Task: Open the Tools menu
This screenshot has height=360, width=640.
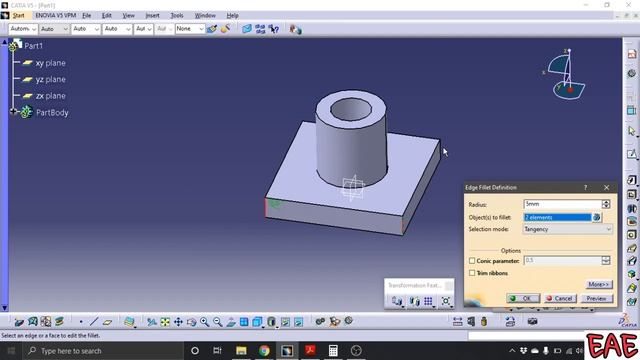Action: tap(176, 16)
